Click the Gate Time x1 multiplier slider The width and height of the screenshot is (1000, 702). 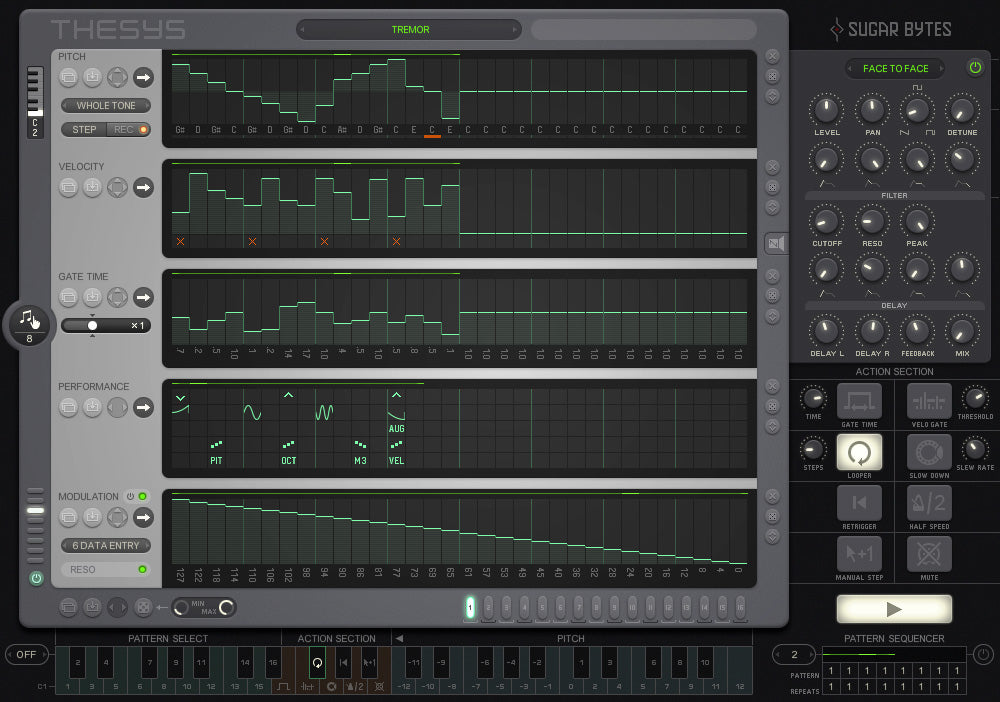tap(106, 325)
